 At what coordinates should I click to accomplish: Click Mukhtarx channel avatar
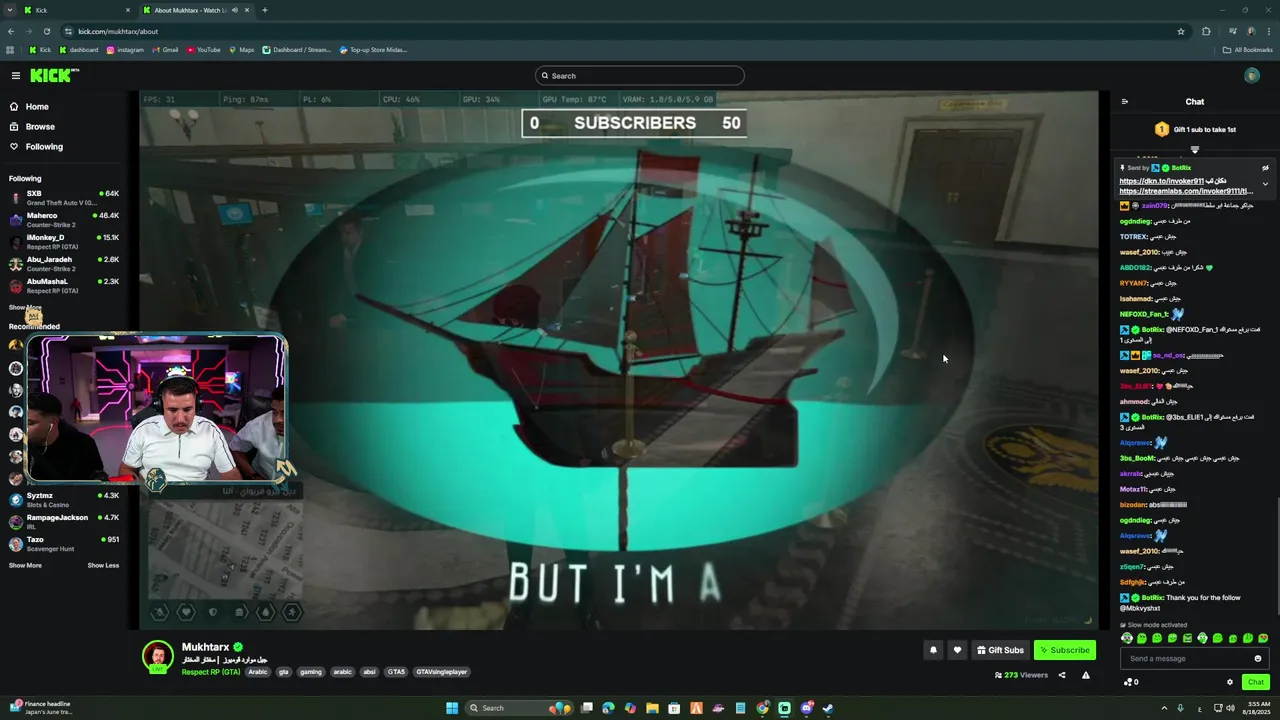(x=157, y=656)
